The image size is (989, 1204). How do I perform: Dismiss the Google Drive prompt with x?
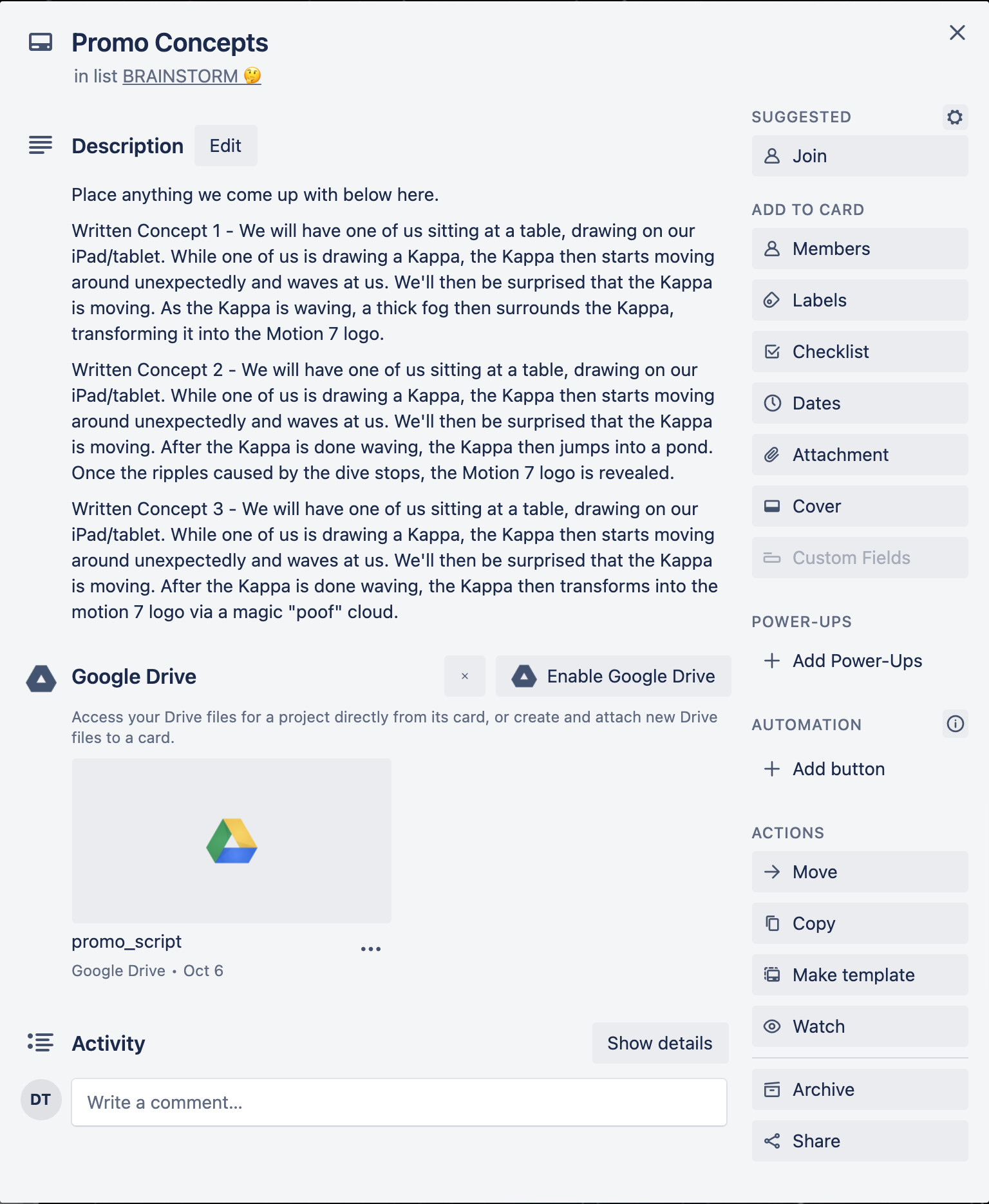pyautogui.click(x=464, y=676)
